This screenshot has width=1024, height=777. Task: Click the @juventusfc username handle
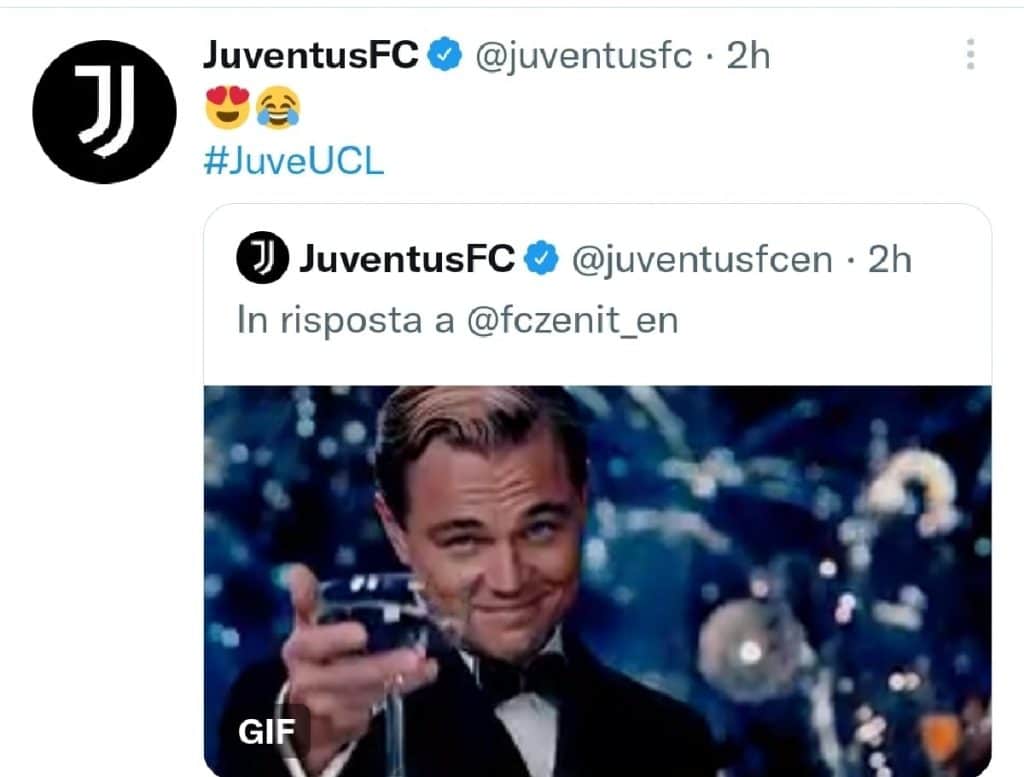tap(585, 57)
